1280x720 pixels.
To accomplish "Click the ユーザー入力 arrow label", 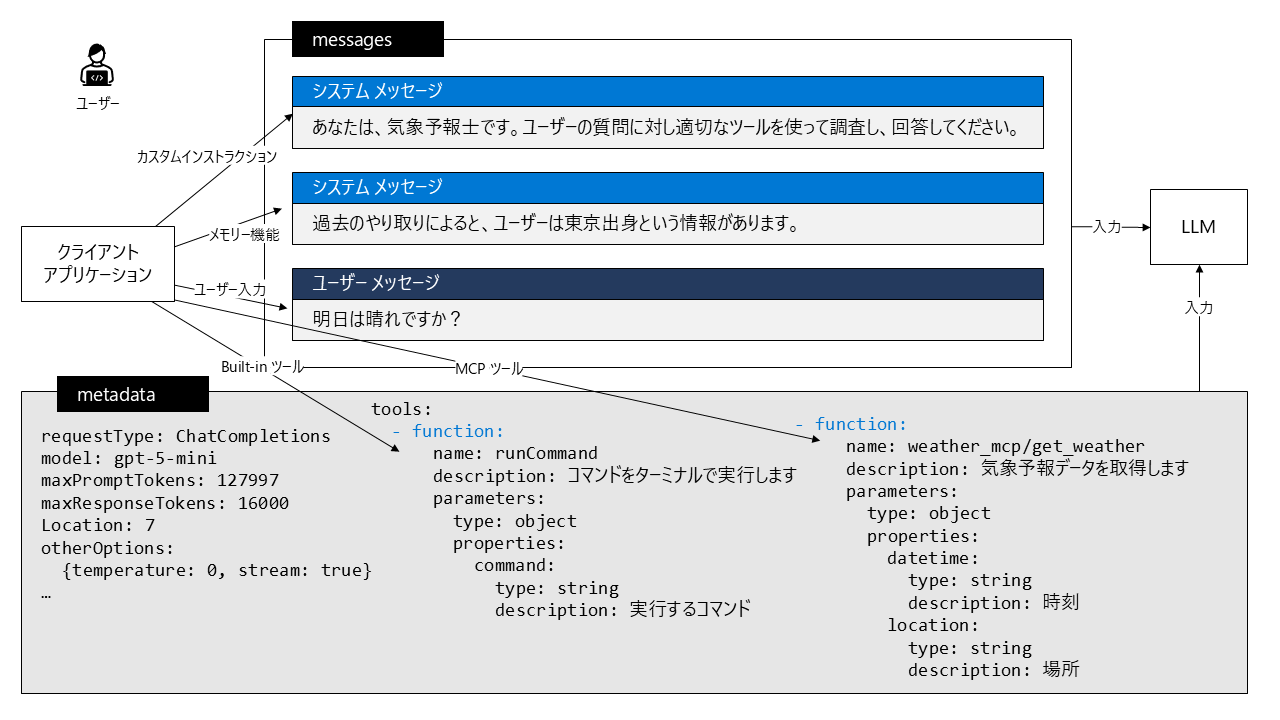I will [230, 289].
